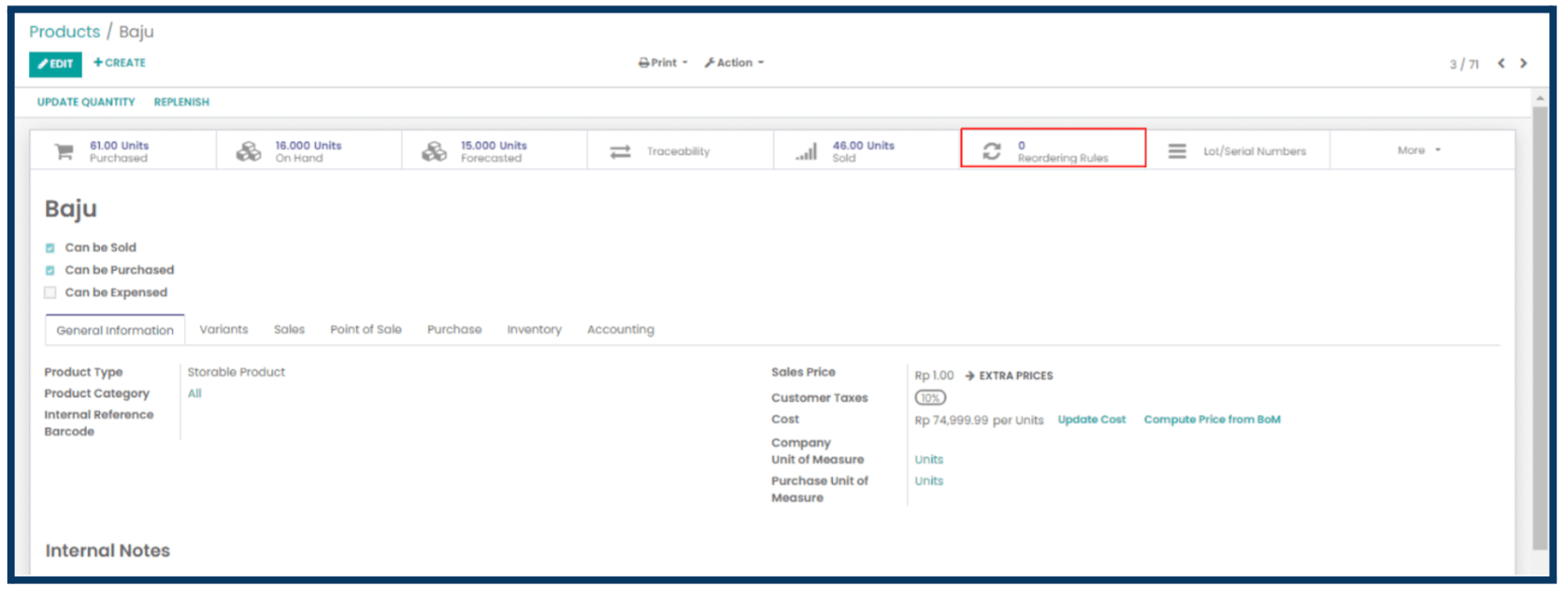
Task: Go to next product record arrow
Action: 1524,64
